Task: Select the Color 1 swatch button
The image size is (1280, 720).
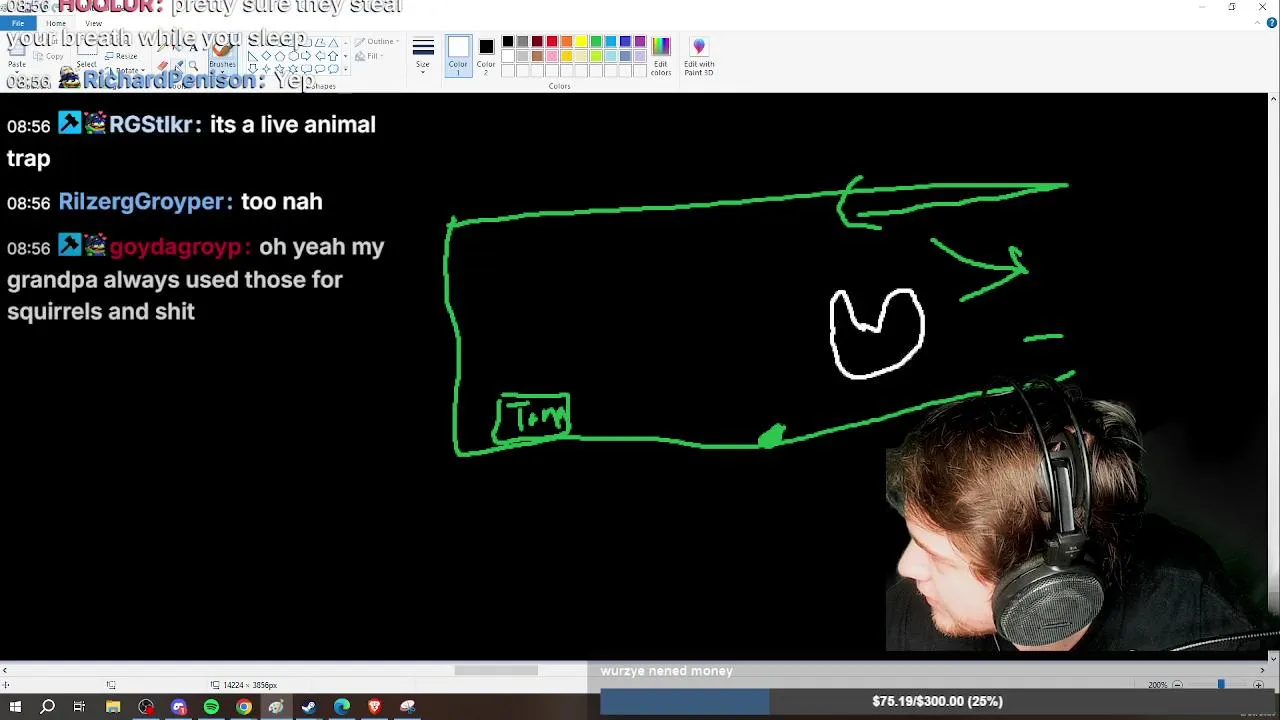Action: pyautogui.click(x=458, y=56)
